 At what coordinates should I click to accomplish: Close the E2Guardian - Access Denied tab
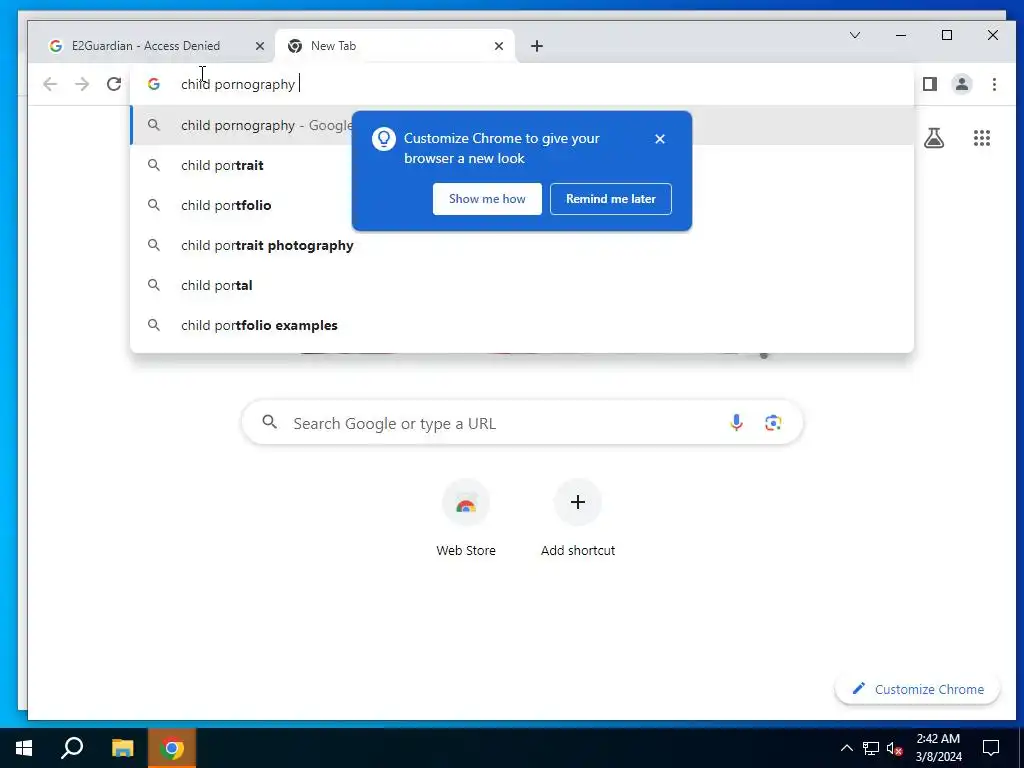[259, 46]
